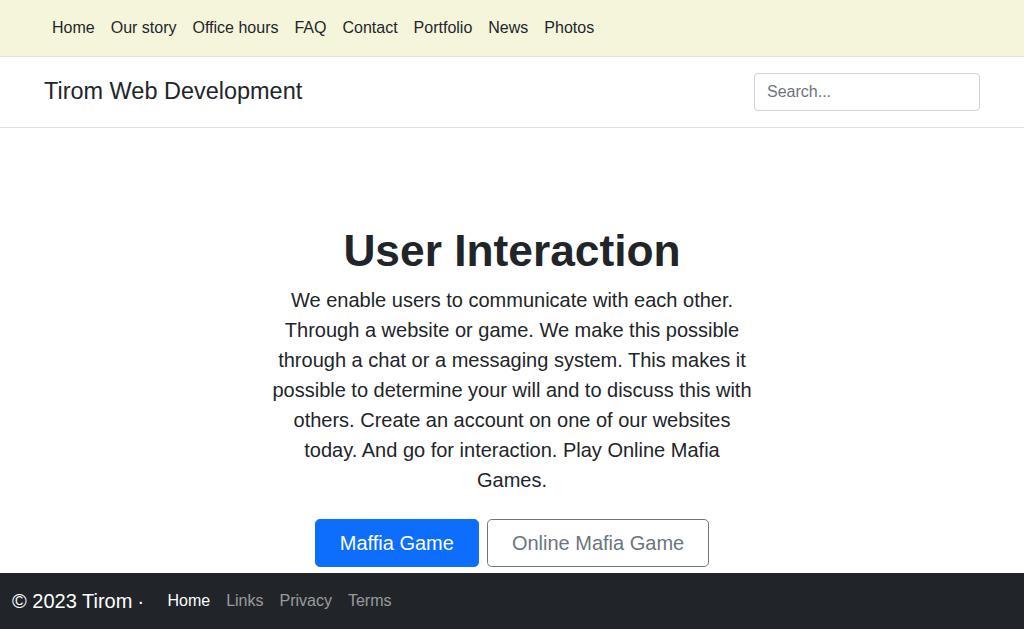The image size is (1024, 629).
Task: Select the Home link in the footer
Action: pyautogui.click(x=188, y=601)
